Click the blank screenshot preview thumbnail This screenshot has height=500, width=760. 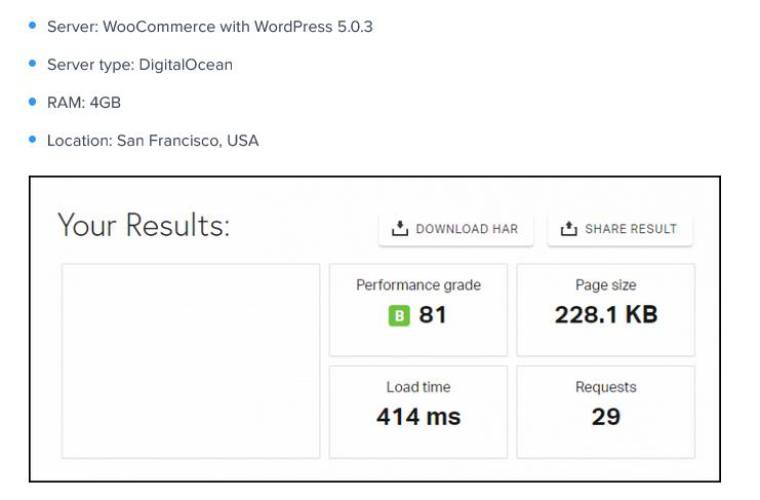pyautogui.click(x=191, y=360)
